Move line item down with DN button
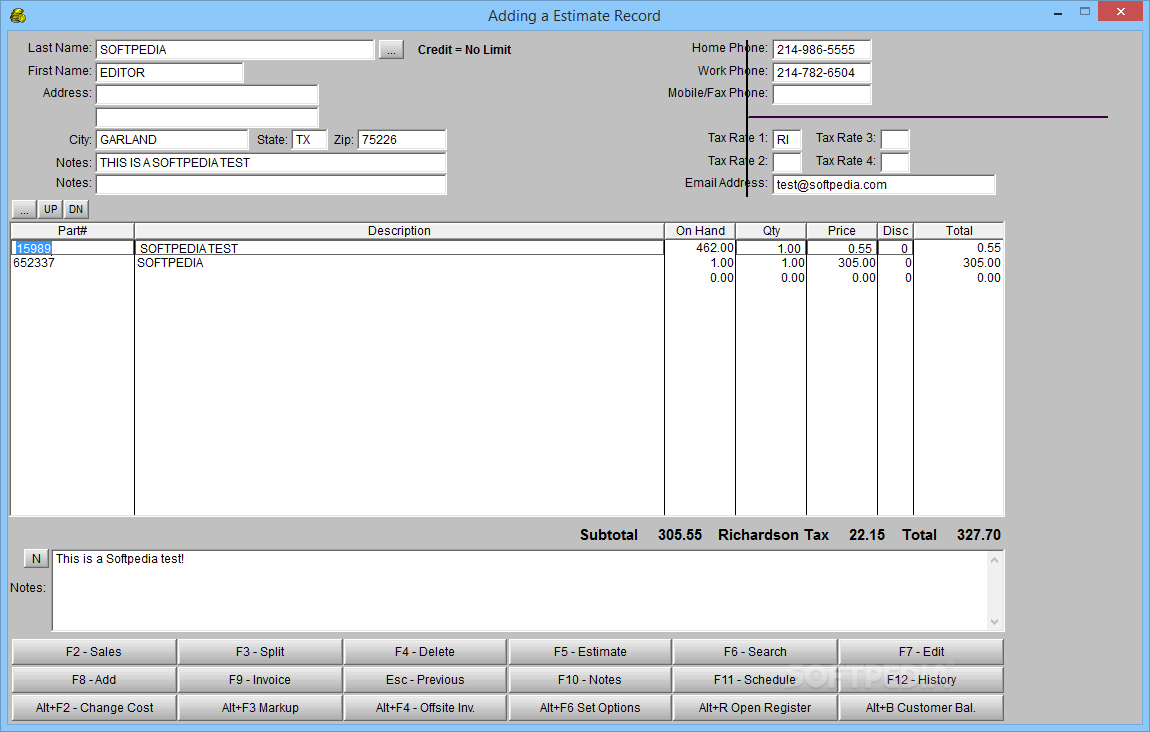This screenshot has width=1150, height=732. 76,210
